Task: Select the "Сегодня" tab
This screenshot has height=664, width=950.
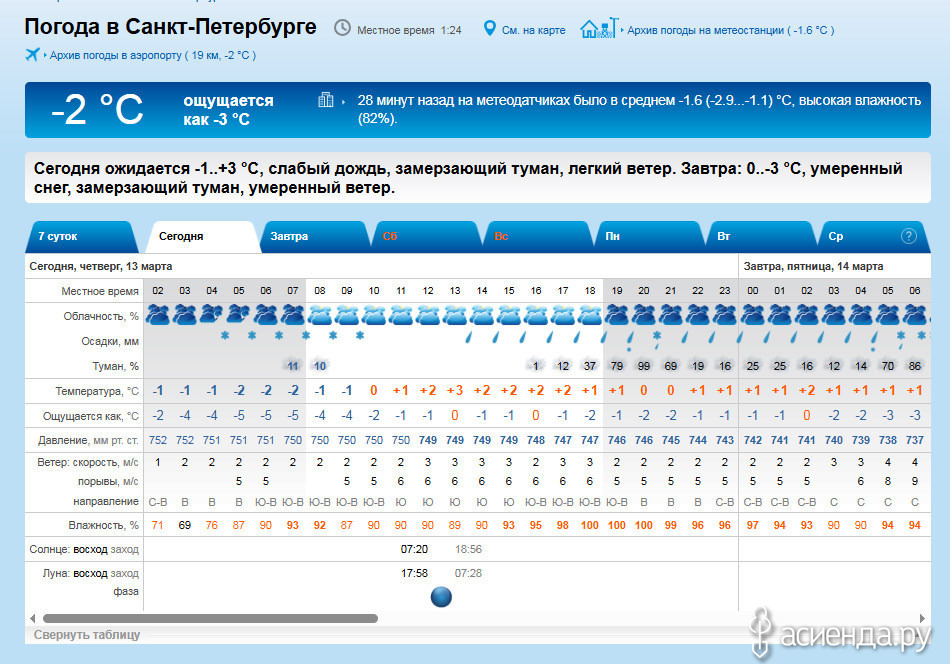Action: coord(202,236)
